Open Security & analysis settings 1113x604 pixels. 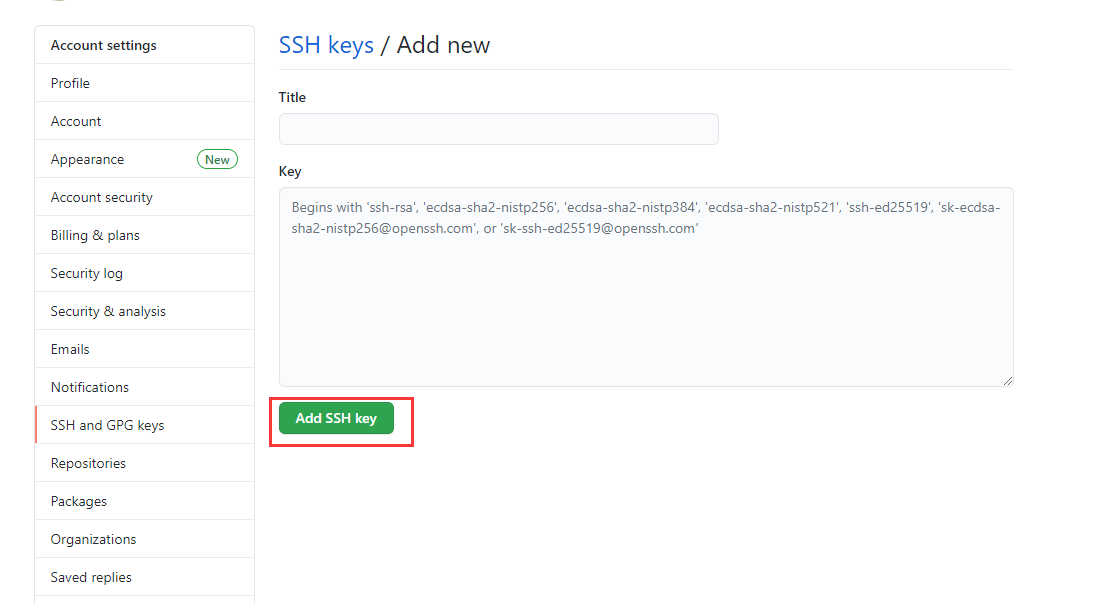click(x=108, y=311)
